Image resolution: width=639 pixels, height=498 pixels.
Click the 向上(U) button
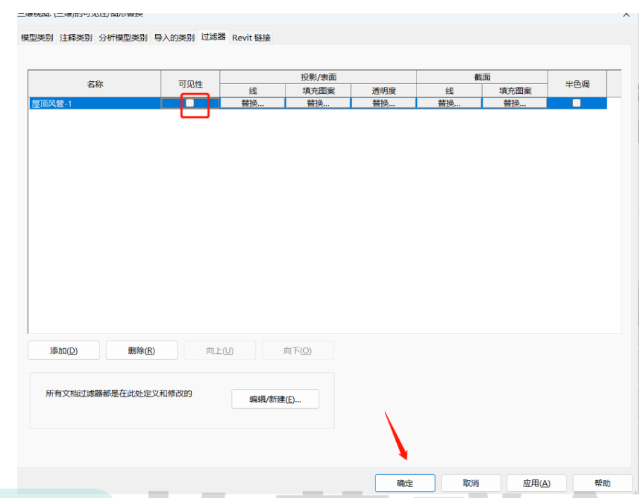[220, 350]
